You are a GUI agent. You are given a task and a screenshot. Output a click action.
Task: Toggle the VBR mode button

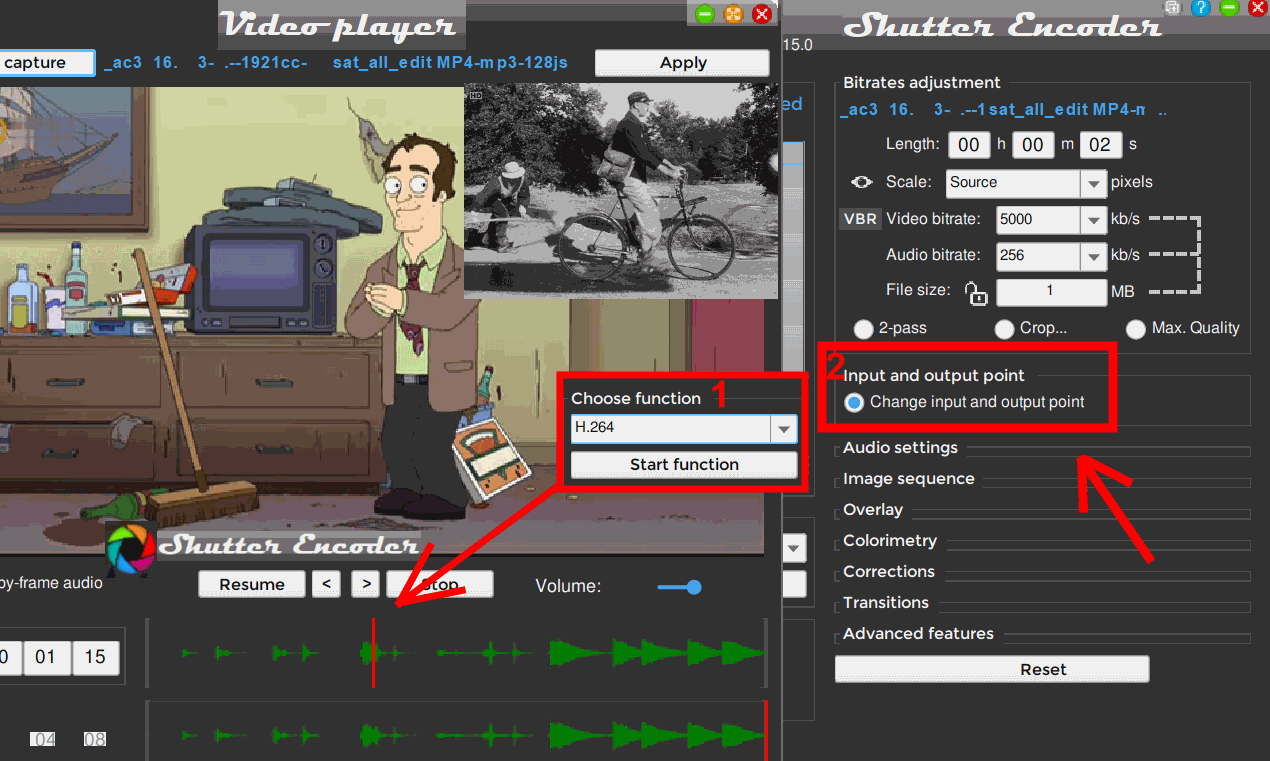tap(860, 219)
